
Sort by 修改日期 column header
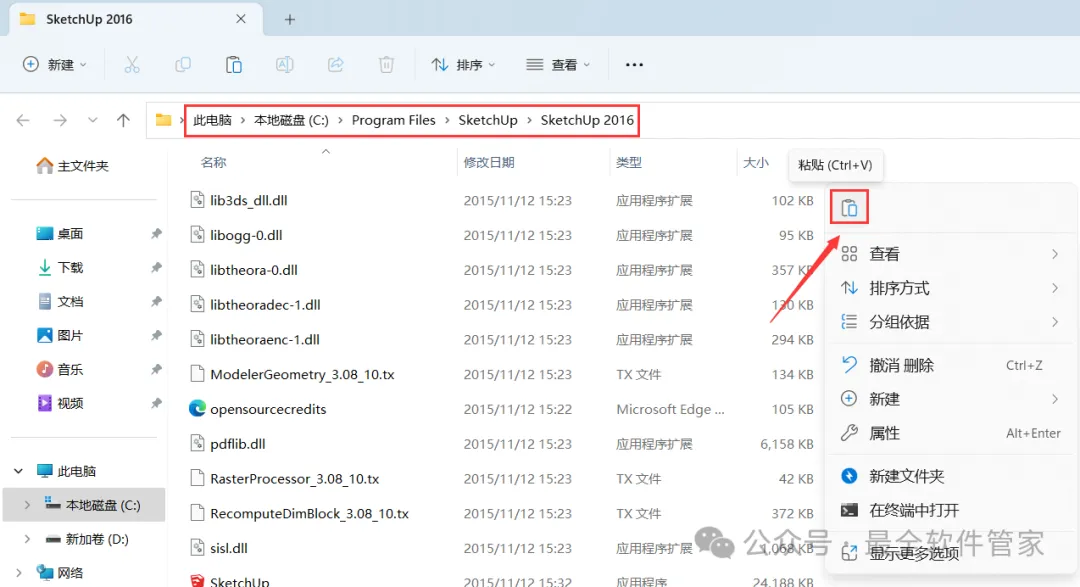click(489, 163)
